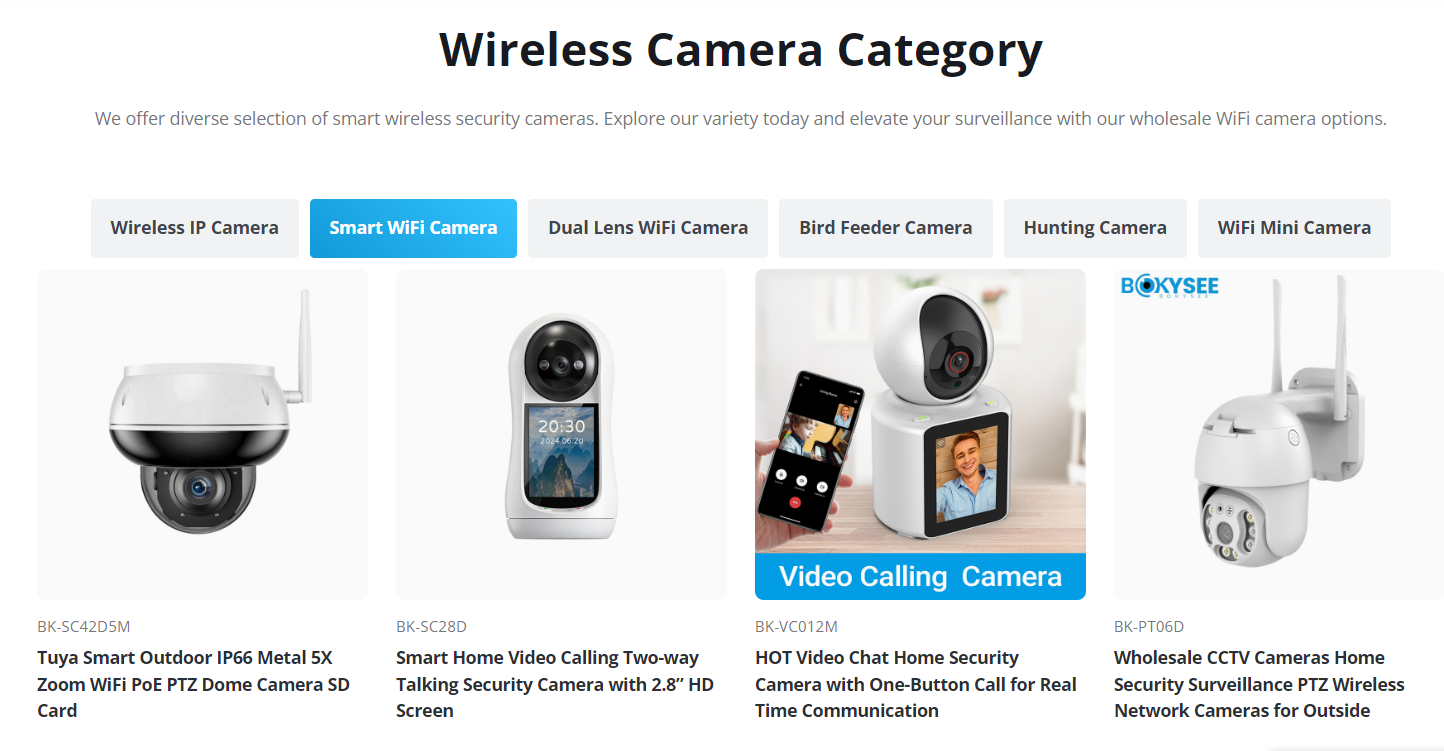Click the BK-VC012M model number
Image resolution: width=1444 pixels, height=751 pixels.
coord(796,627)
